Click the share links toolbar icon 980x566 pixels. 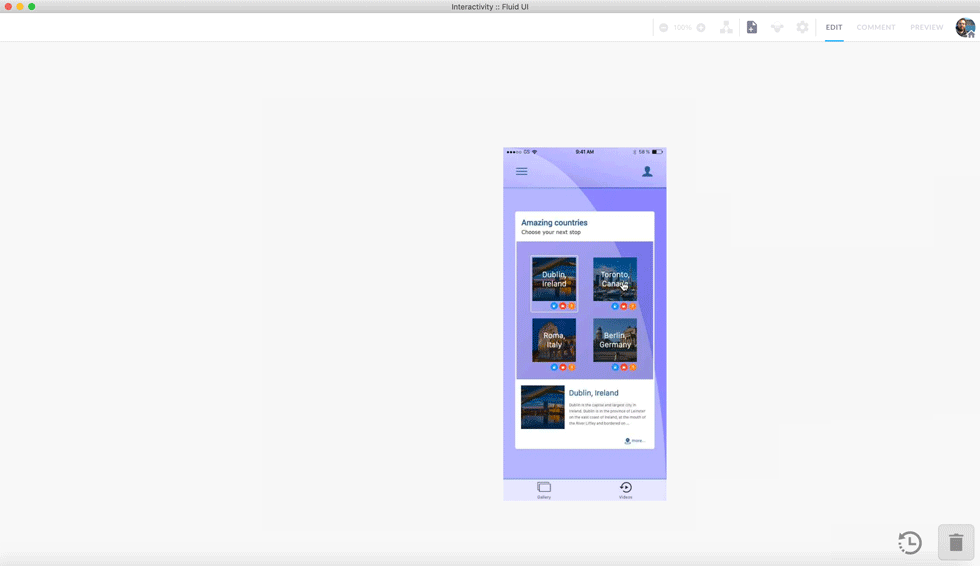tap(777, 28)
